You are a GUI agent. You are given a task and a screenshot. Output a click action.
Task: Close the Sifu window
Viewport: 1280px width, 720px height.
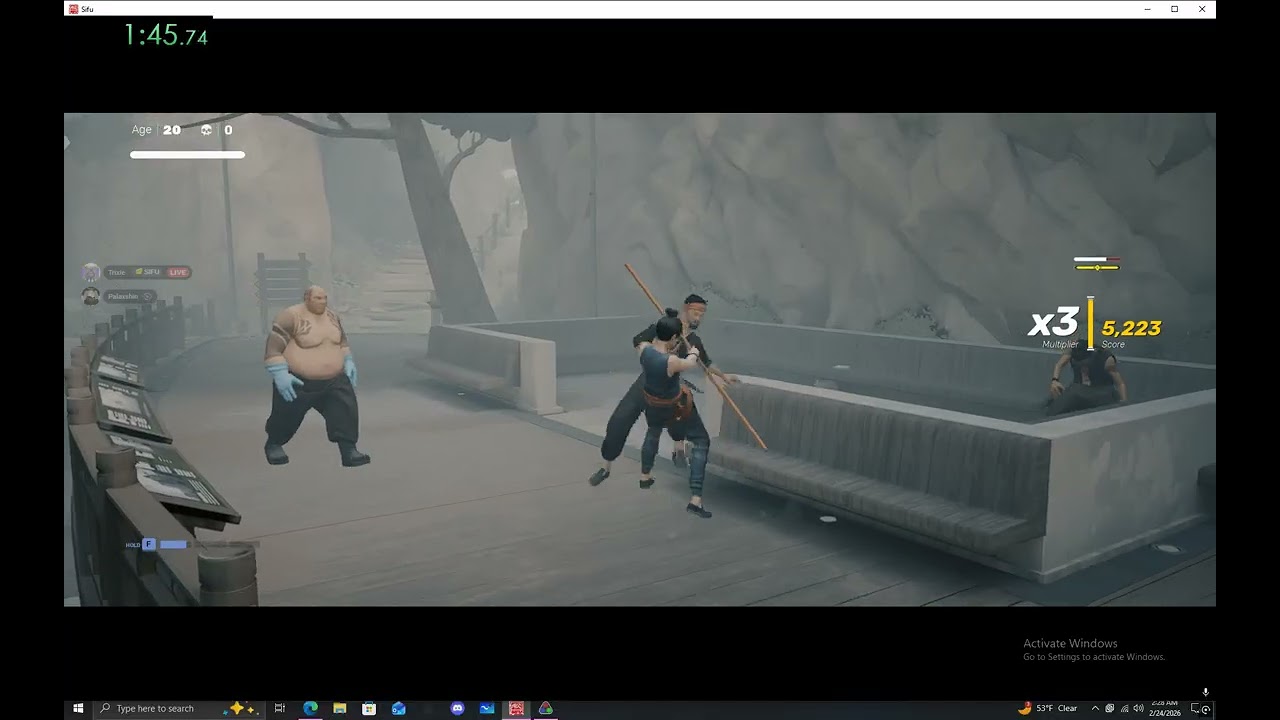click(x=1202, y=9)
